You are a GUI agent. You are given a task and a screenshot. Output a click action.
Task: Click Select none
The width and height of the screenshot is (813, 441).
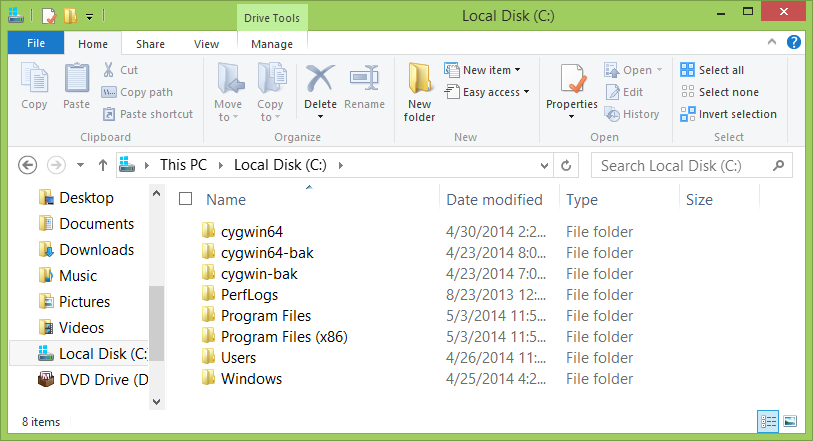[x=720, y=92]
